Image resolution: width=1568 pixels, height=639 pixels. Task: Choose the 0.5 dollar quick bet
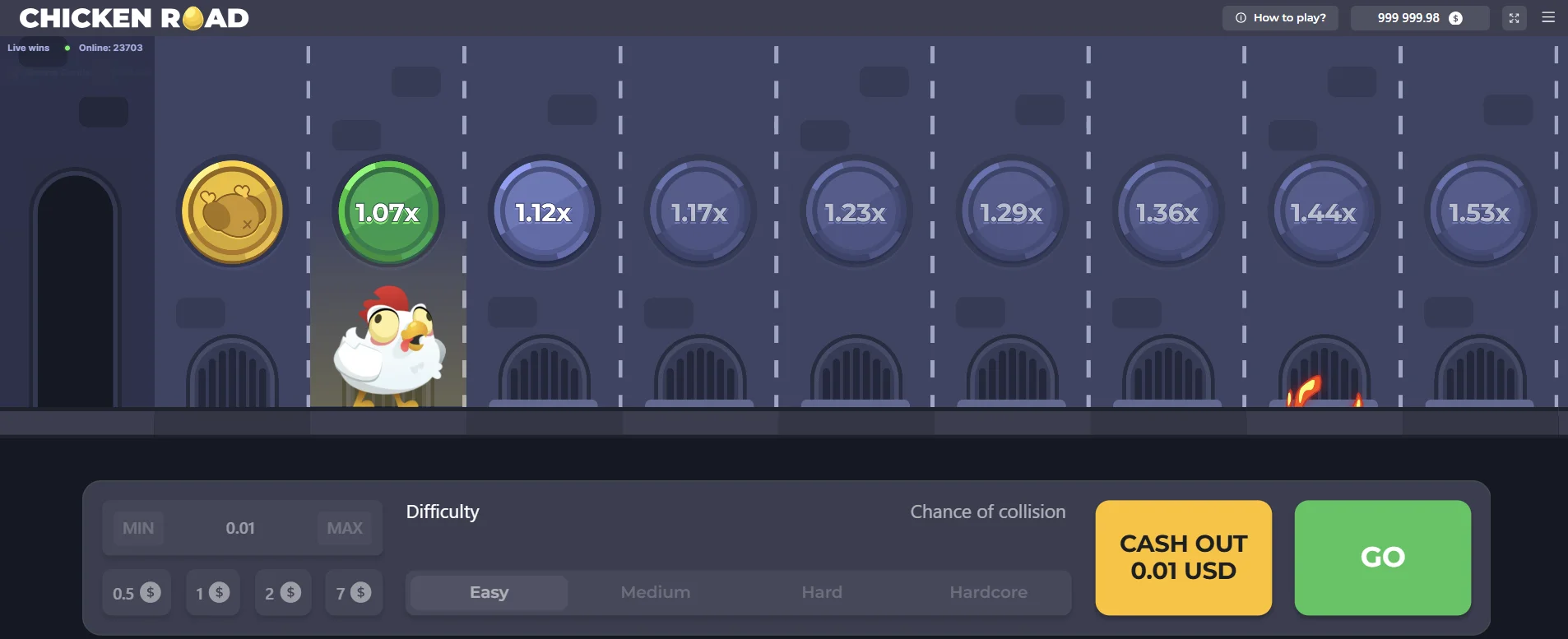[137, 592]
